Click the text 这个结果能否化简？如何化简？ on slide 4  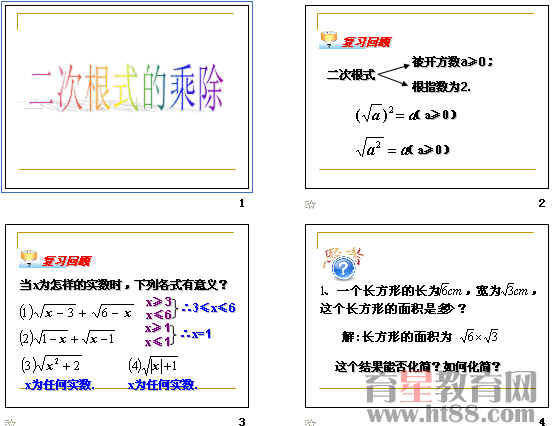pyautogui.click(x=418, y=367)
